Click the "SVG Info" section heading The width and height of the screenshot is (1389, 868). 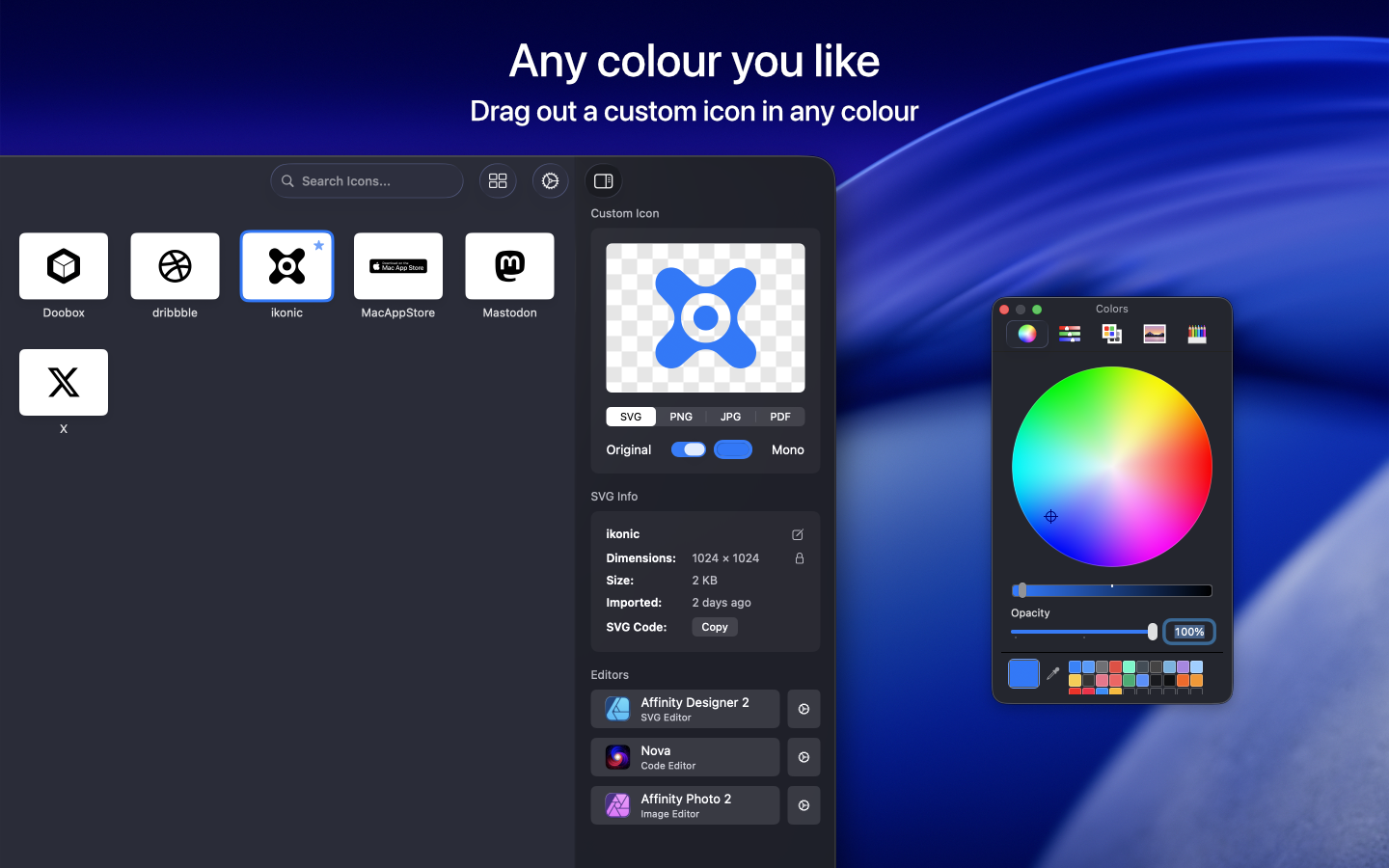point(614,497)
